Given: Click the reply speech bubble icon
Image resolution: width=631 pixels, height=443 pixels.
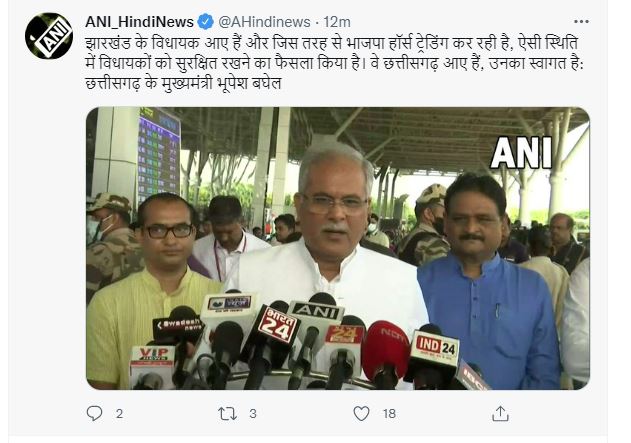Looking at the screenshot, I should (95, 413).
